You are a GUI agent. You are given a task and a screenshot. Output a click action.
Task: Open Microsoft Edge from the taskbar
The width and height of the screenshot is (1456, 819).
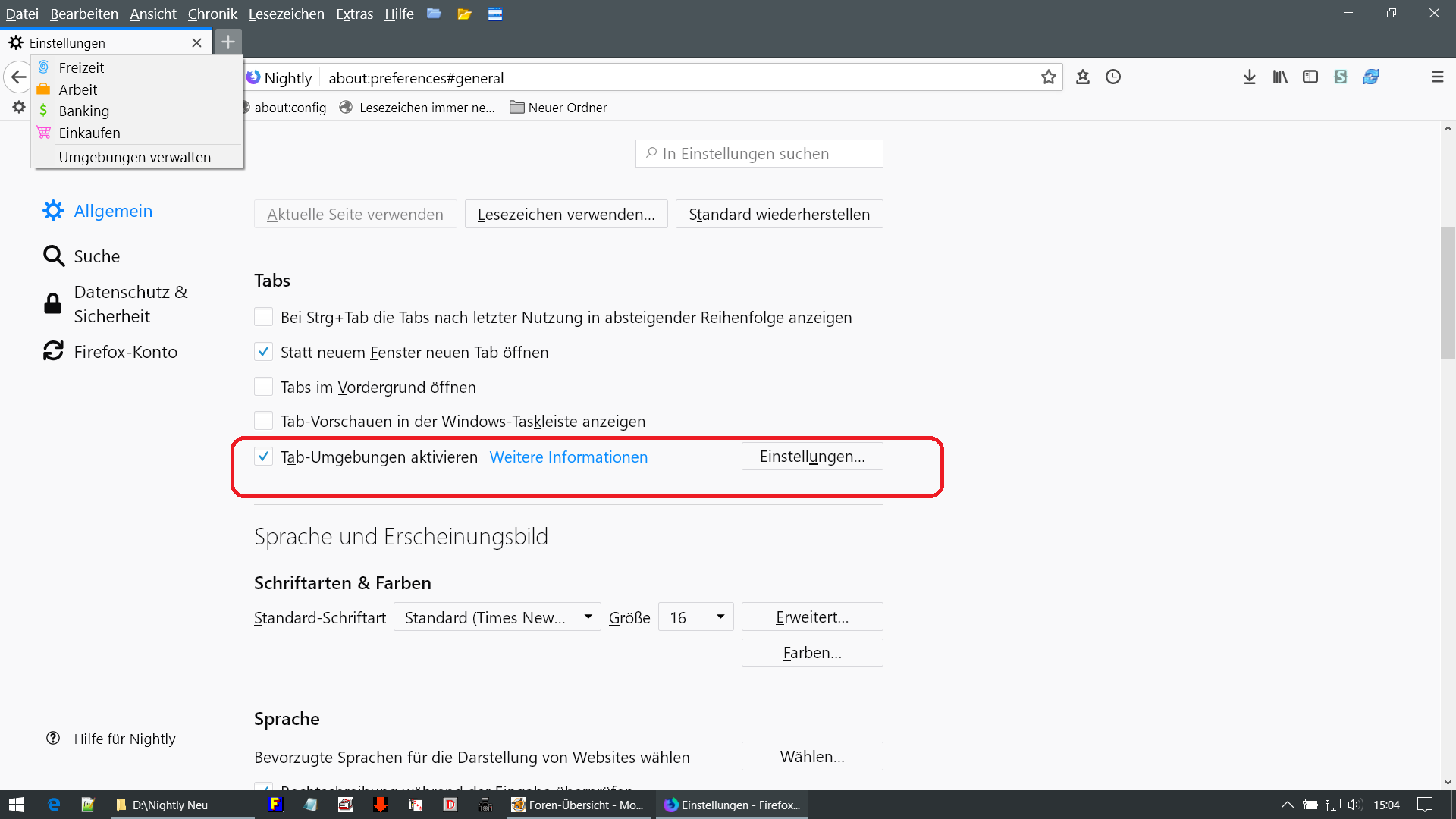pyautogui.click(x=54, y=805)
